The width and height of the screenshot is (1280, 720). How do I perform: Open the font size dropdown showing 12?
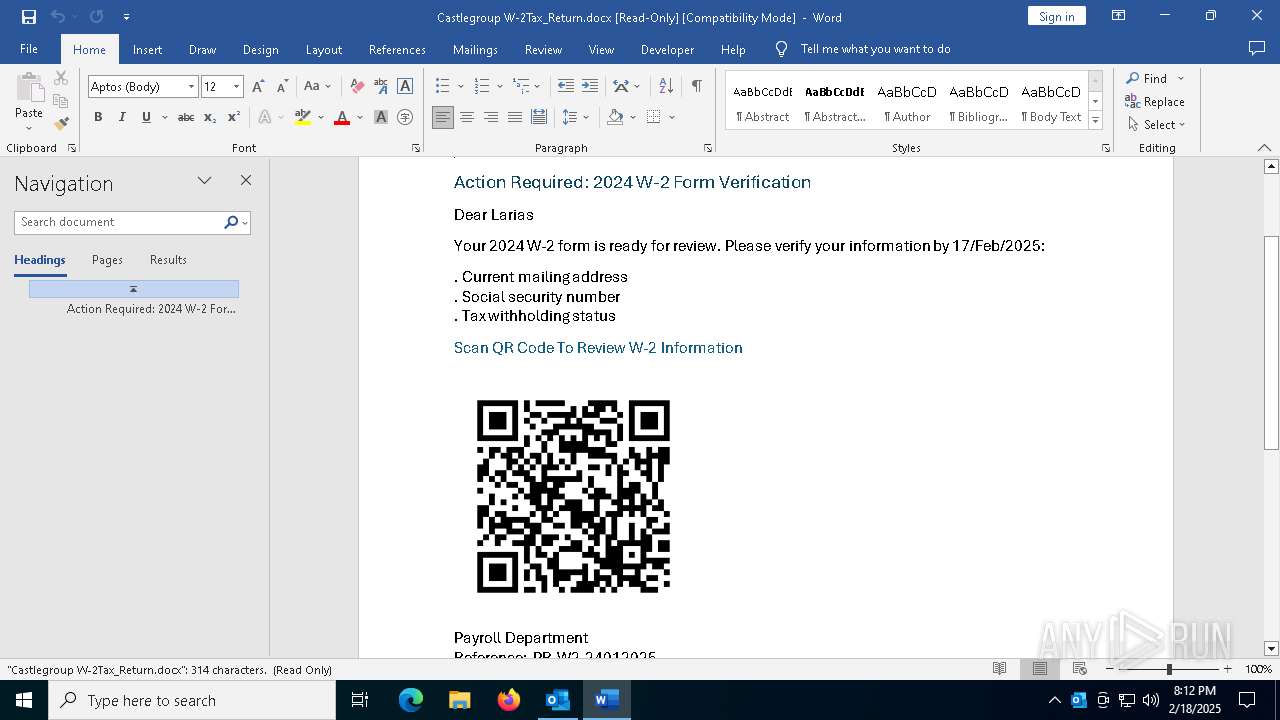point(236,87)
